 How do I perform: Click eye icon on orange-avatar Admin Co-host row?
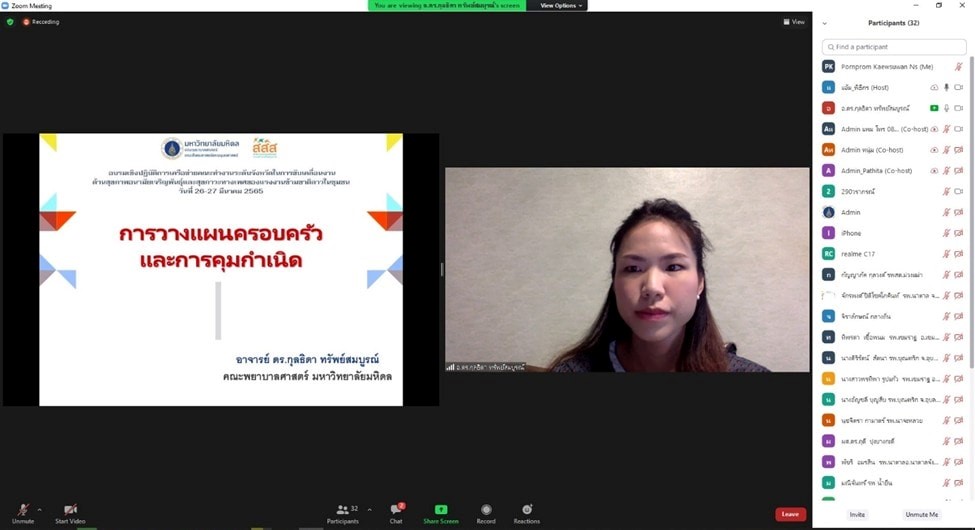tap(934, 150)
